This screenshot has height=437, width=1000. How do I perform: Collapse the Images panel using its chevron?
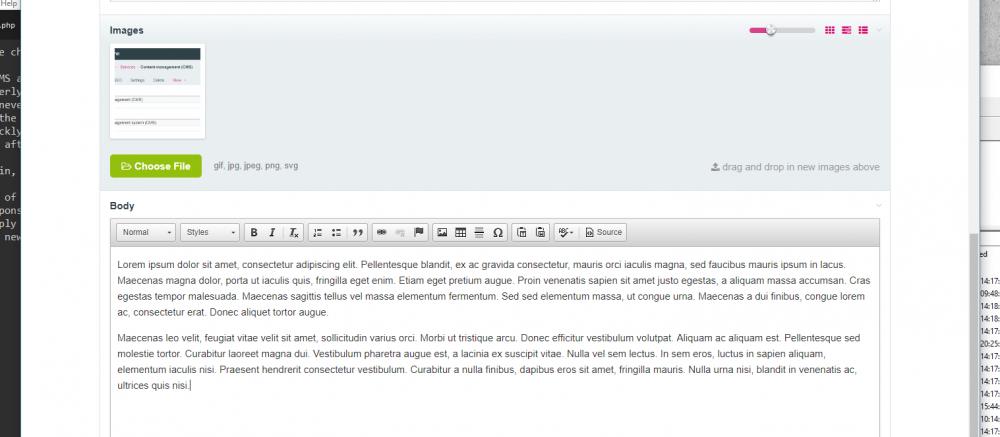879,30
